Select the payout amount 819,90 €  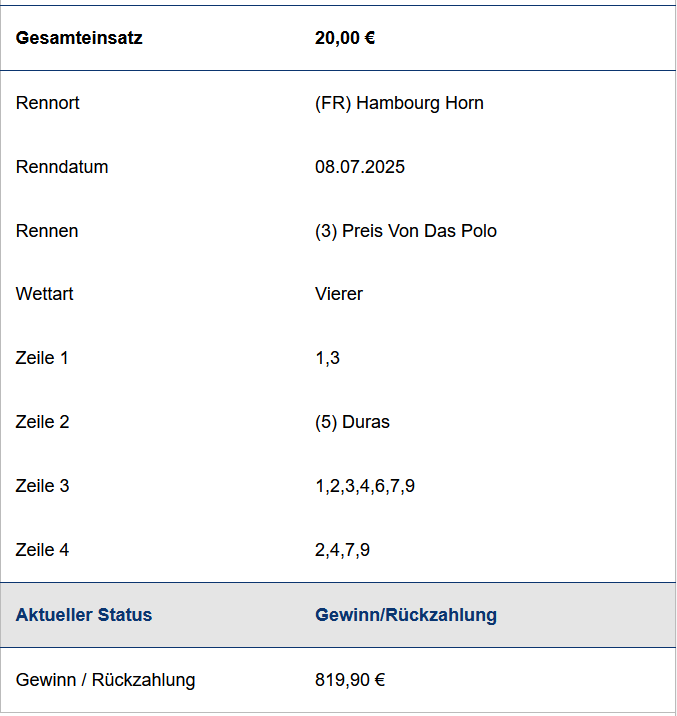[x=350, y=680]
